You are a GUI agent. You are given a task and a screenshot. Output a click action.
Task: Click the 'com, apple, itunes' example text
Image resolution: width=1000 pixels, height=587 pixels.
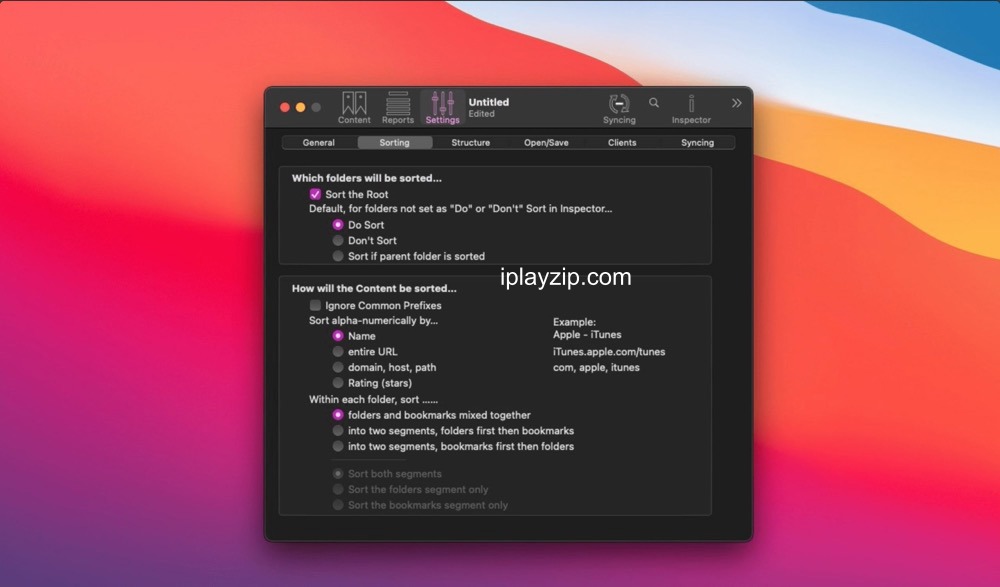(x=596, y=368)
